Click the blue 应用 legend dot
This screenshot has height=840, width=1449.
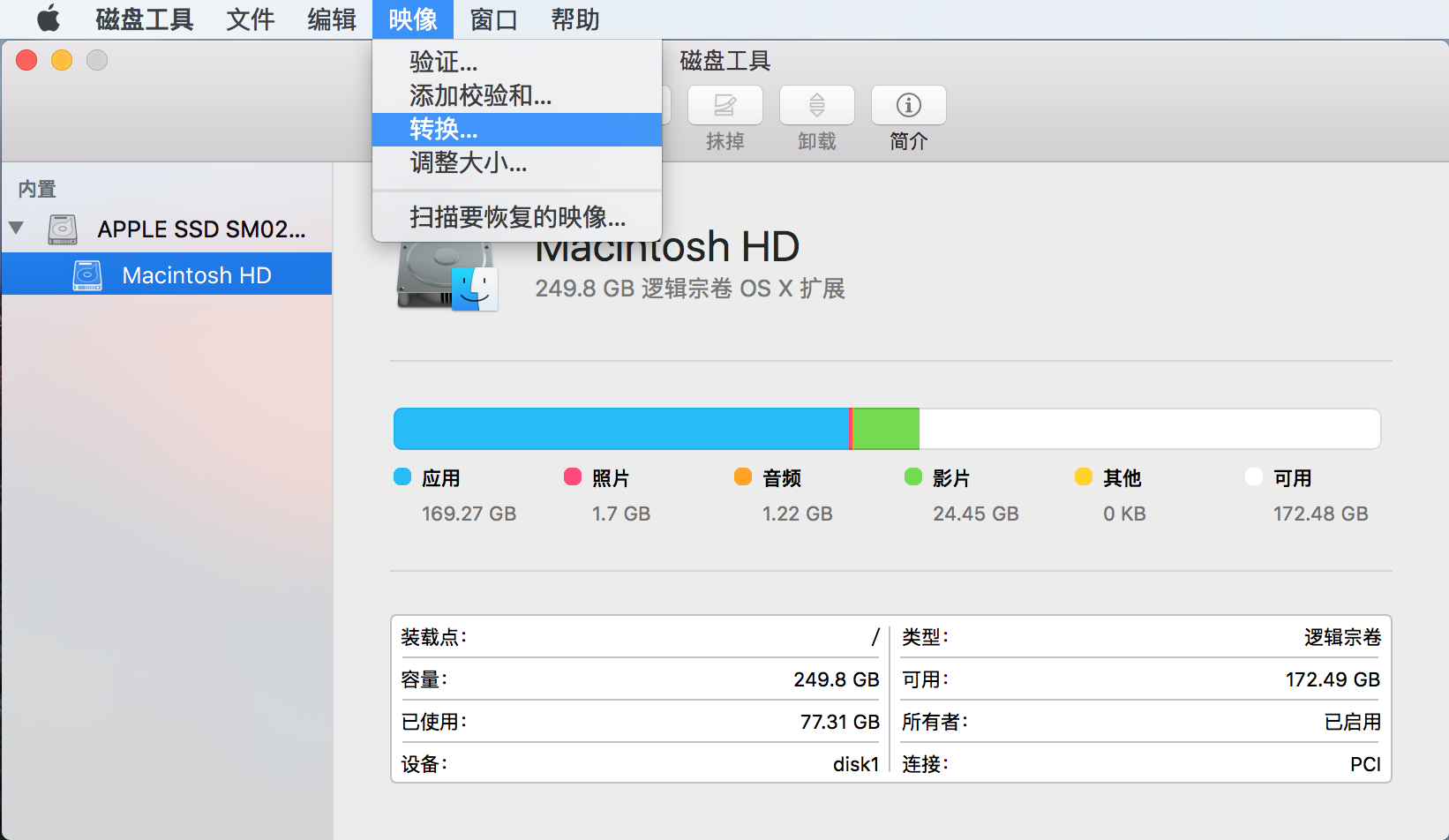click(x=402, y=476)
